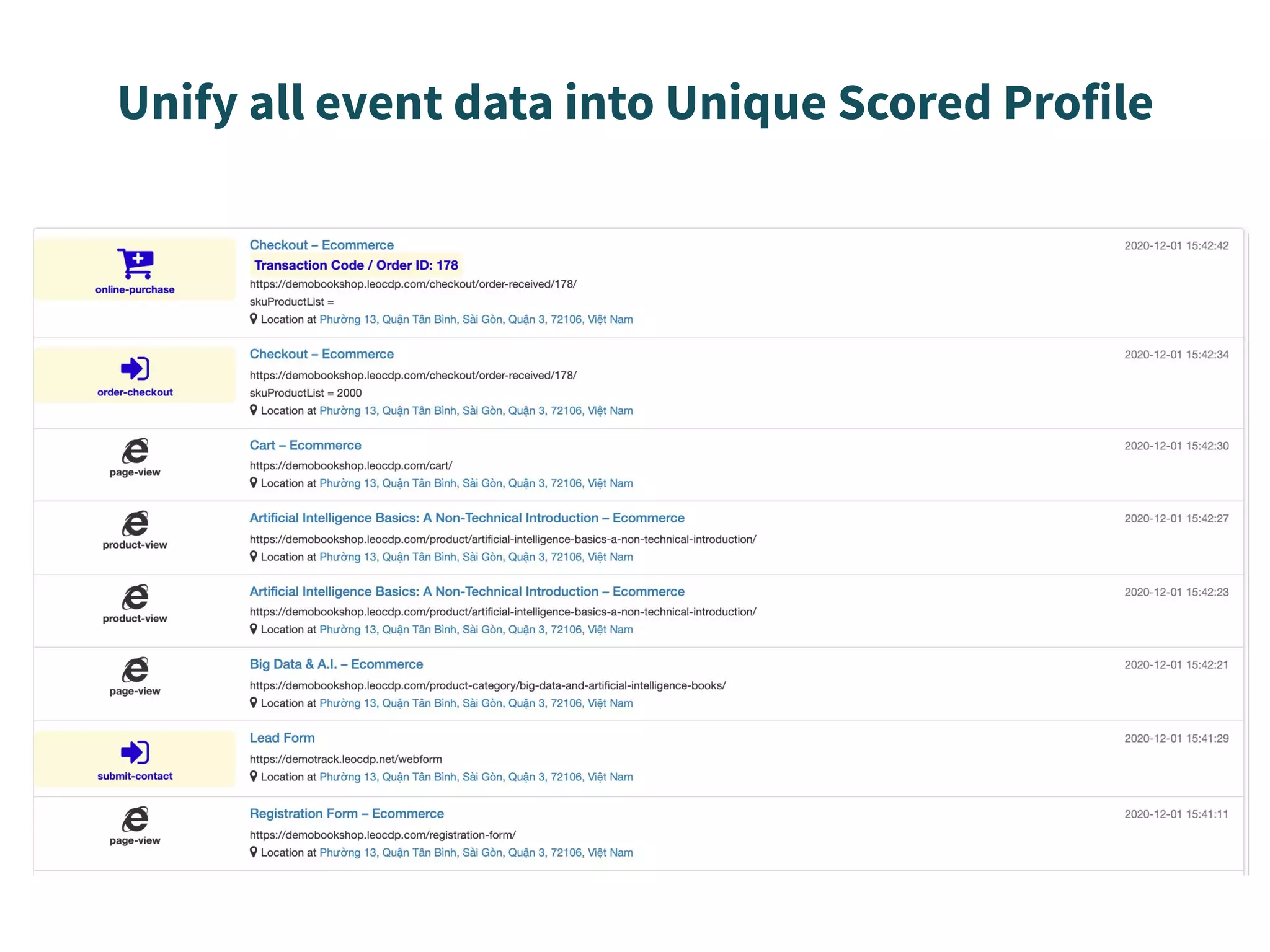Click the location pin icon in the Cart row

(x=254, y=482)
